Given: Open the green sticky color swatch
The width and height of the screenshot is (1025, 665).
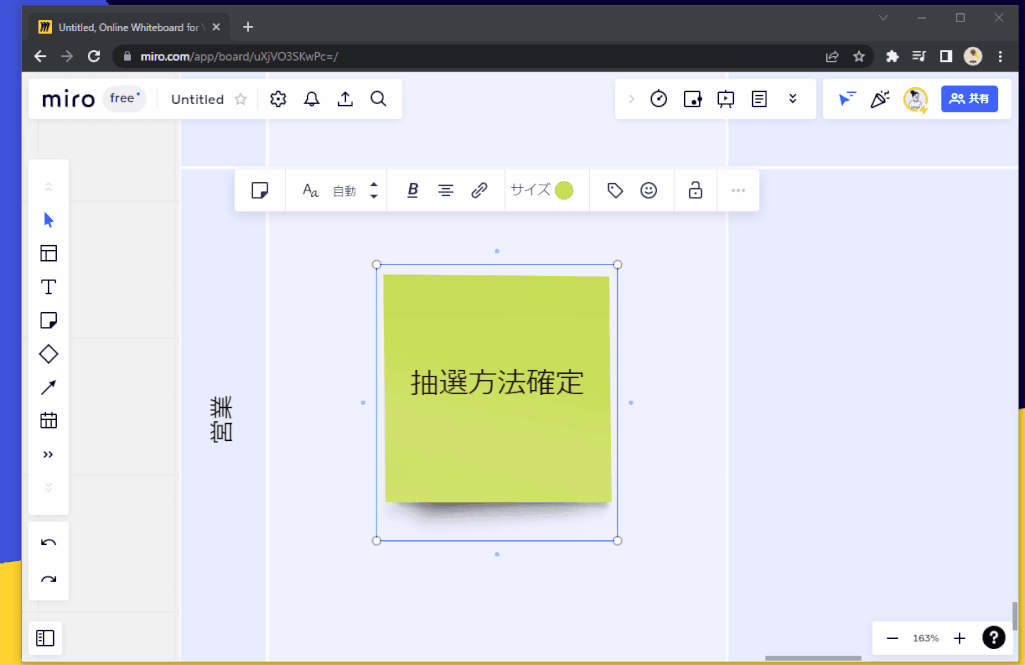Looking at the screenshot, I should [x=564, y=190].
